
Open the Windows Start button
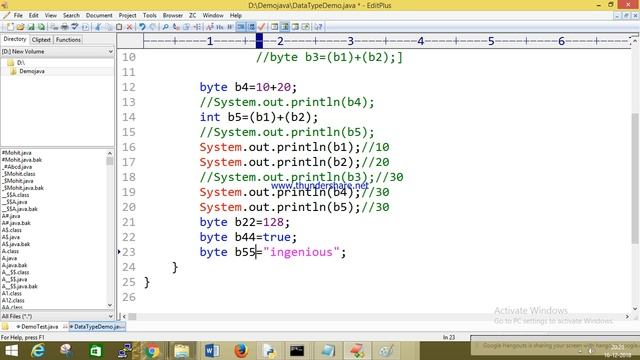pos(11,351)
